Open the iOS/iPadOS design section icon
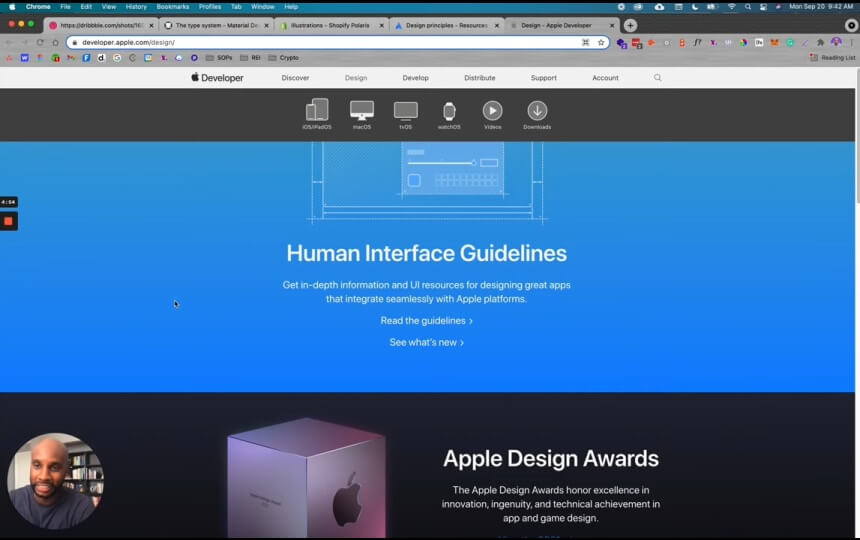This screenshot has height=540, width=860. click(x=317, y=110)
